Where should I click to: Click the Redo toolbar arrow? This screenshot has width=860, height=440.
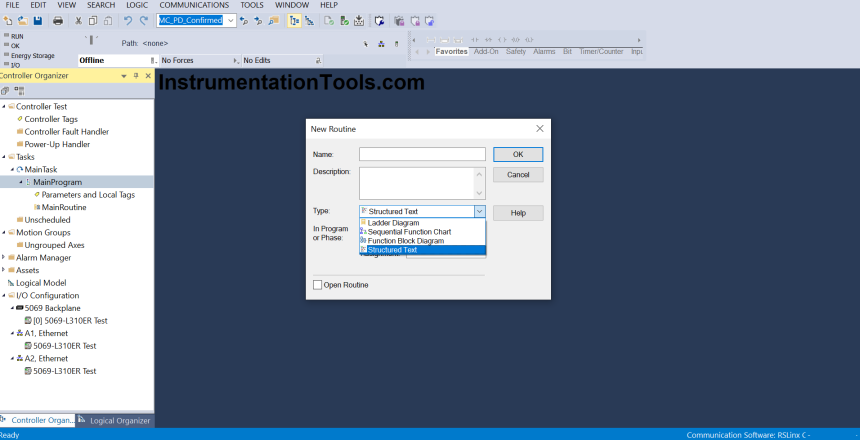coord(144,21)
